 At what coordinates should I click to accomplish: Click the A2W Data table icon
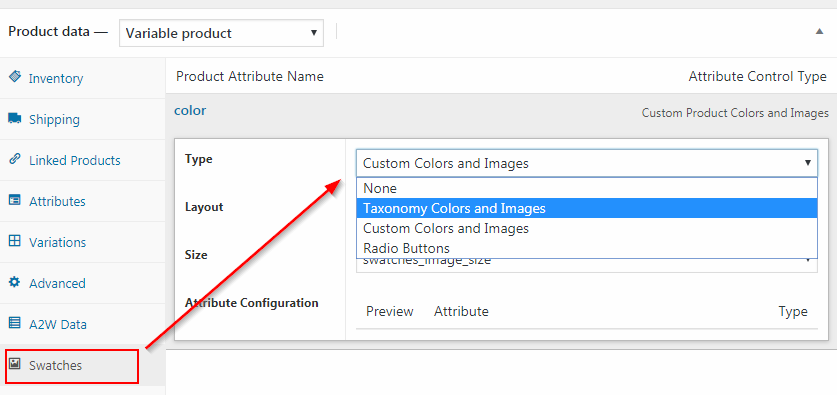coord(15,323)
